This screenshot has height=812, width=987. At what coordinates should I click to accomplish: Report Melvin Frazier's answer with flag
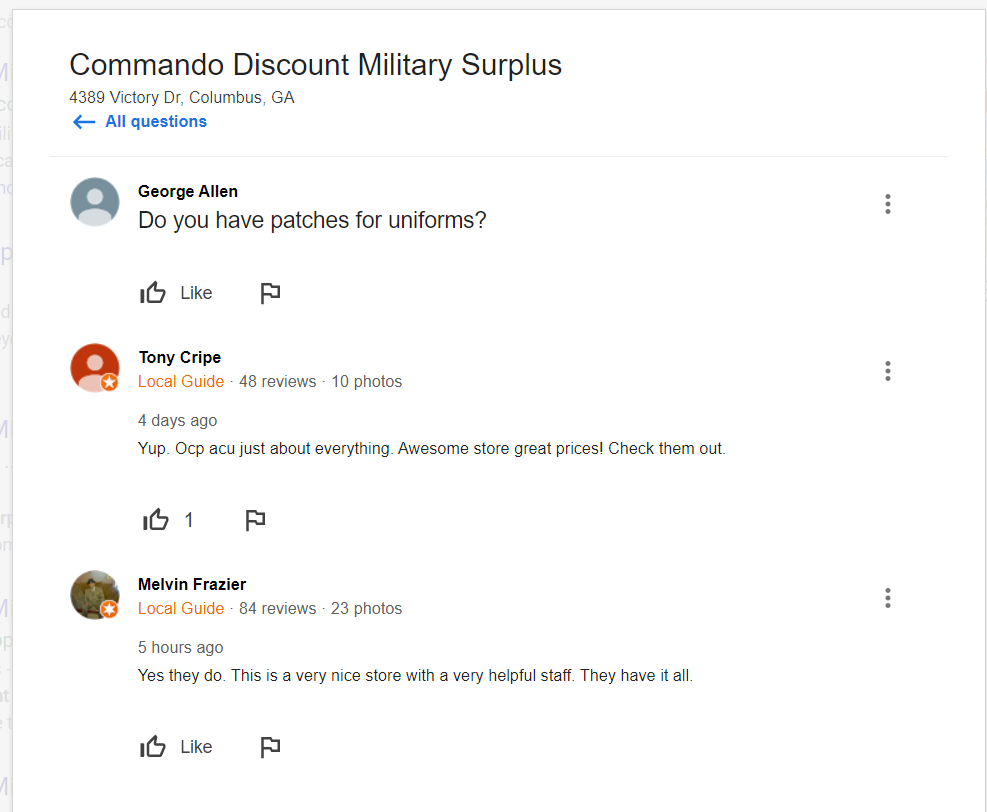[x=270, y=747]
